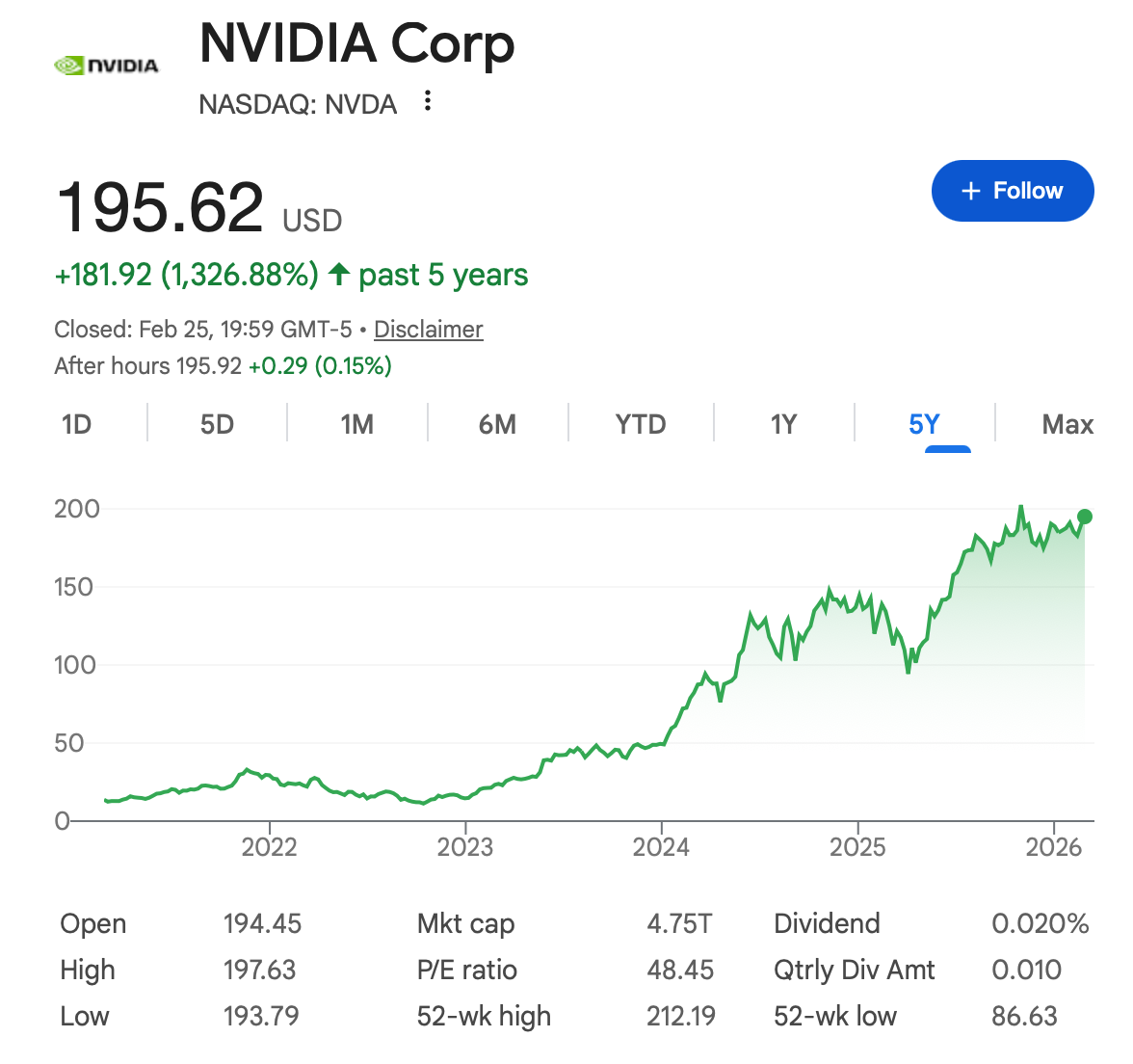
Task: Click the Follow button
Action: coord(1012,191)
